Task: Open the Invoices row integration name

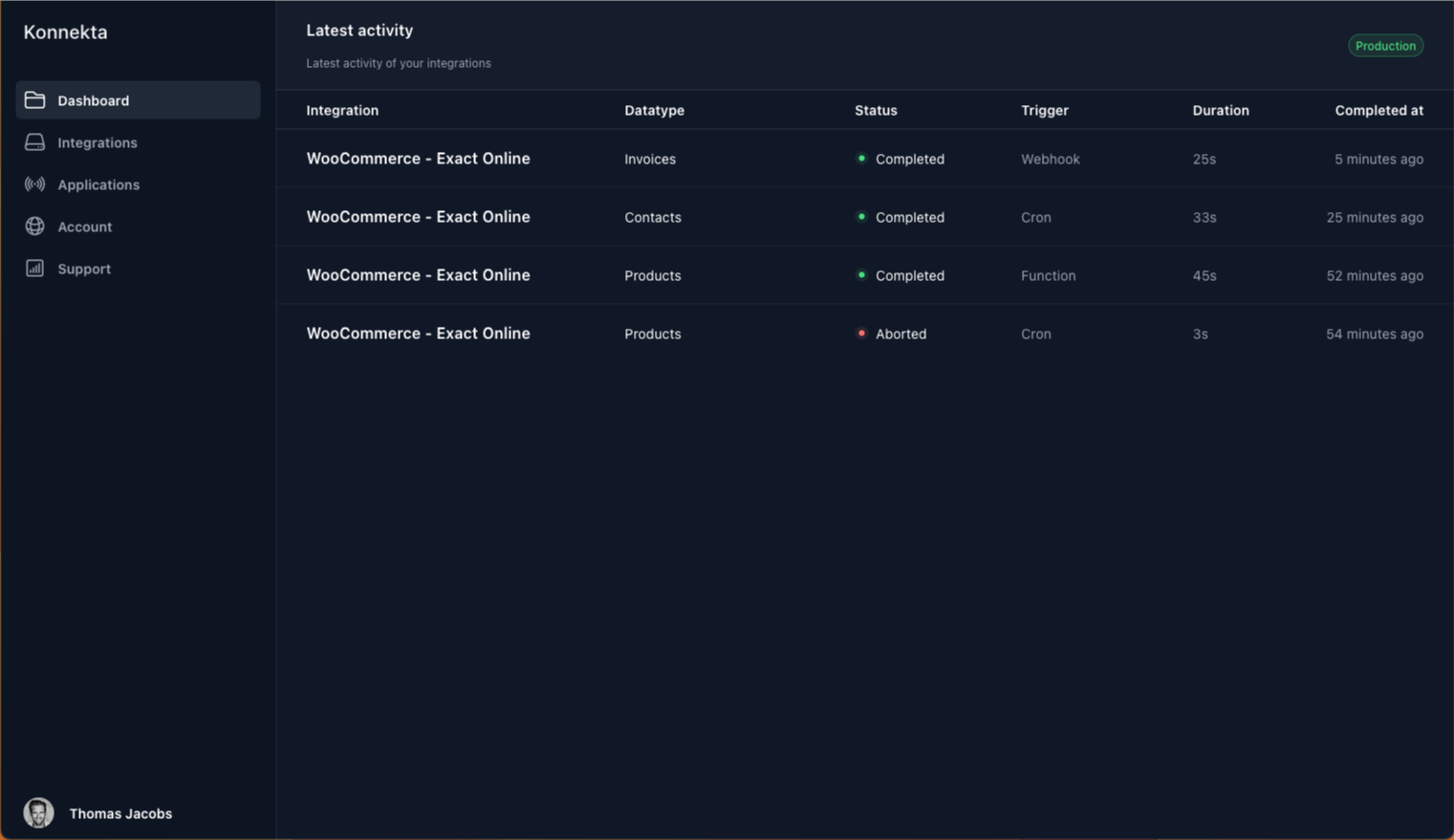Action: [x=418, y=159]
